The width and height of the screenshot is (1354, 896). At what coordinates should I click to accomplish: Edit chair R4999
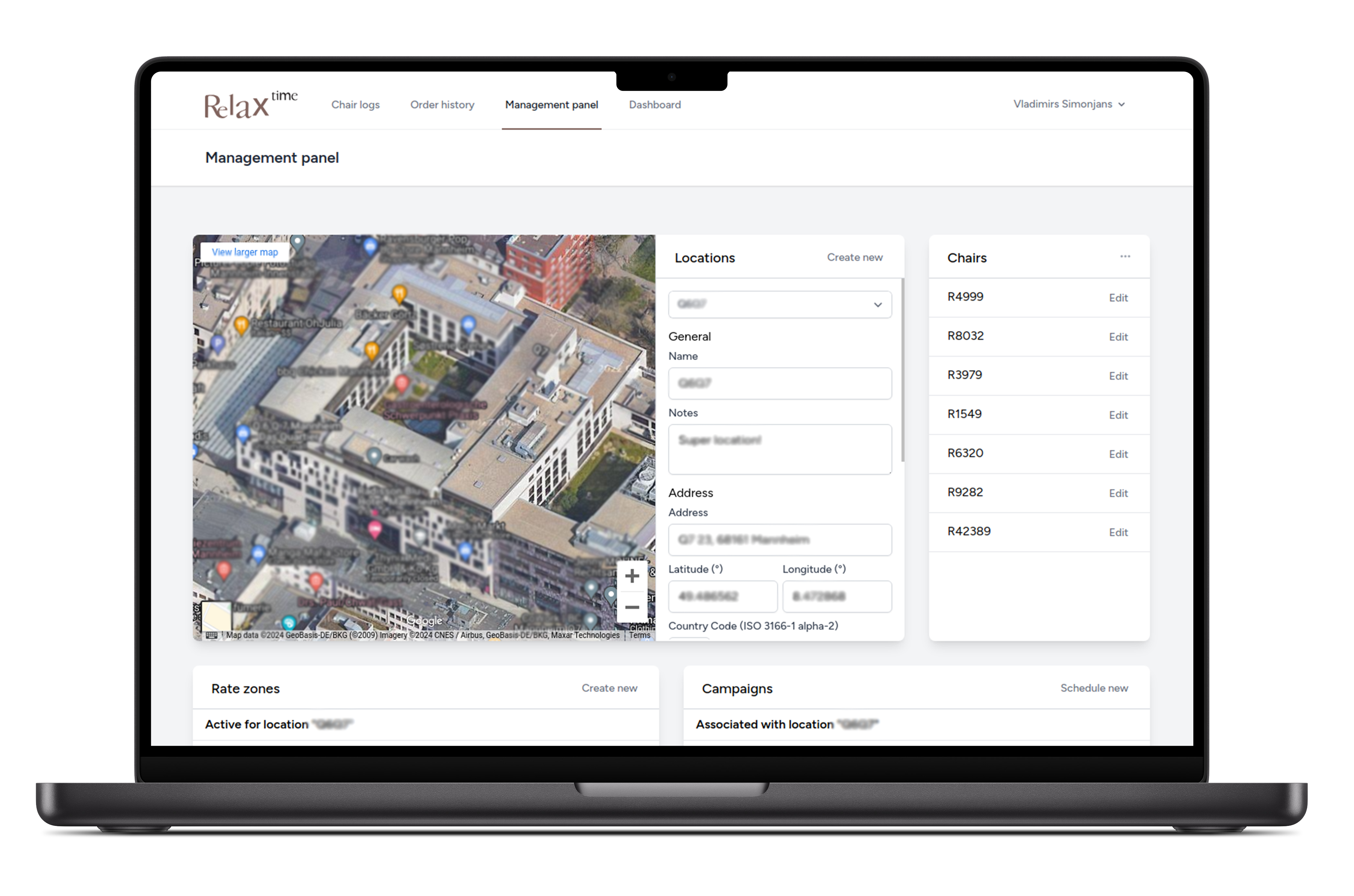click(1118, 298)
